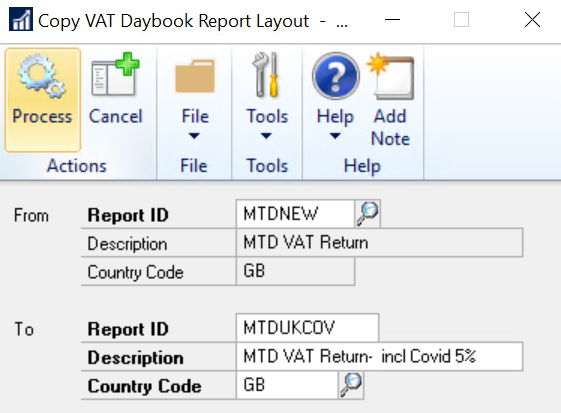Viewport: 561px width, 413px height.
Task: Open lookup beside From Report ID
Action: click(x=367, y=214)
